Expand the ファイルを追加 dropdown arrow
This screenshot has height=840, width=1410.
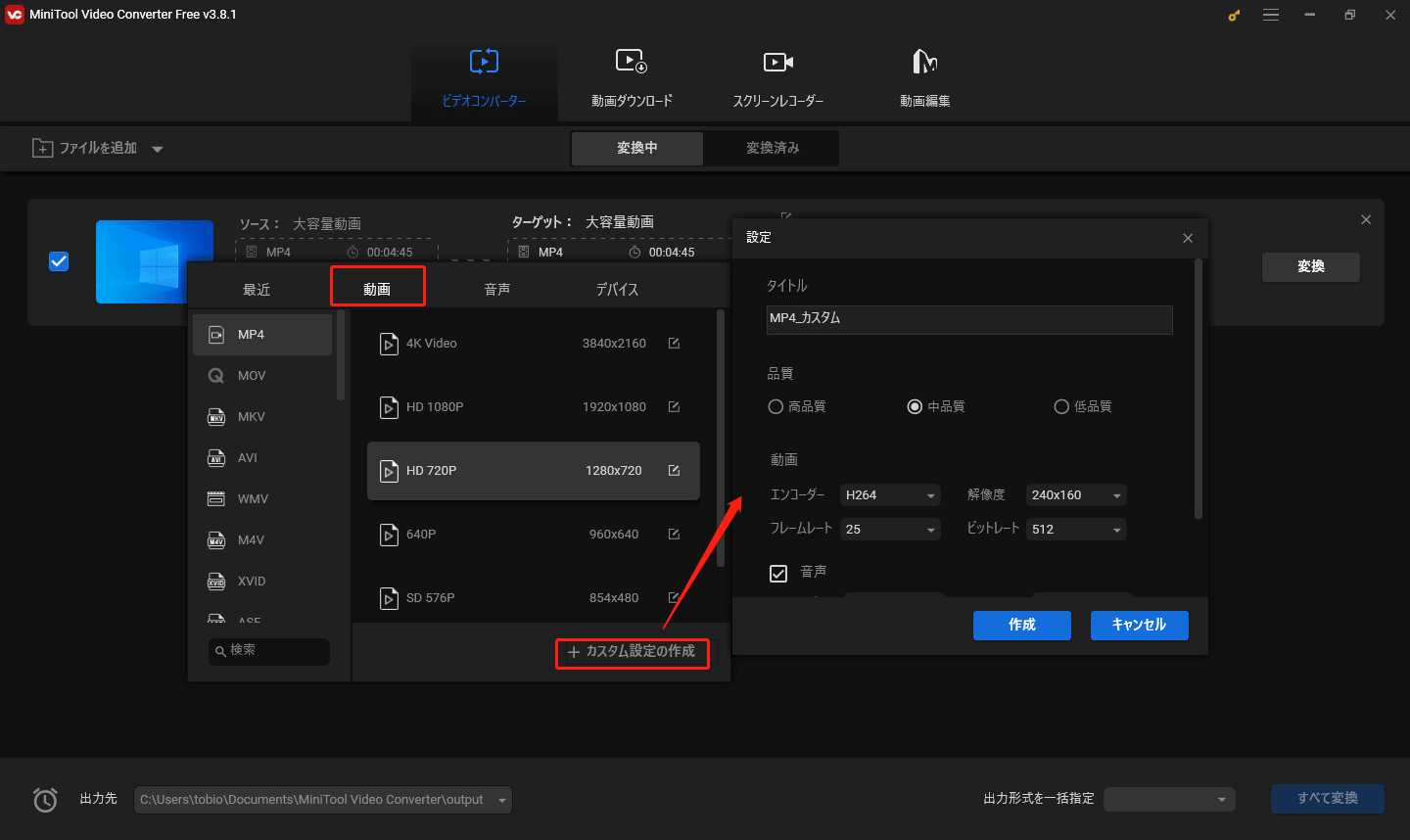(158, 150)
